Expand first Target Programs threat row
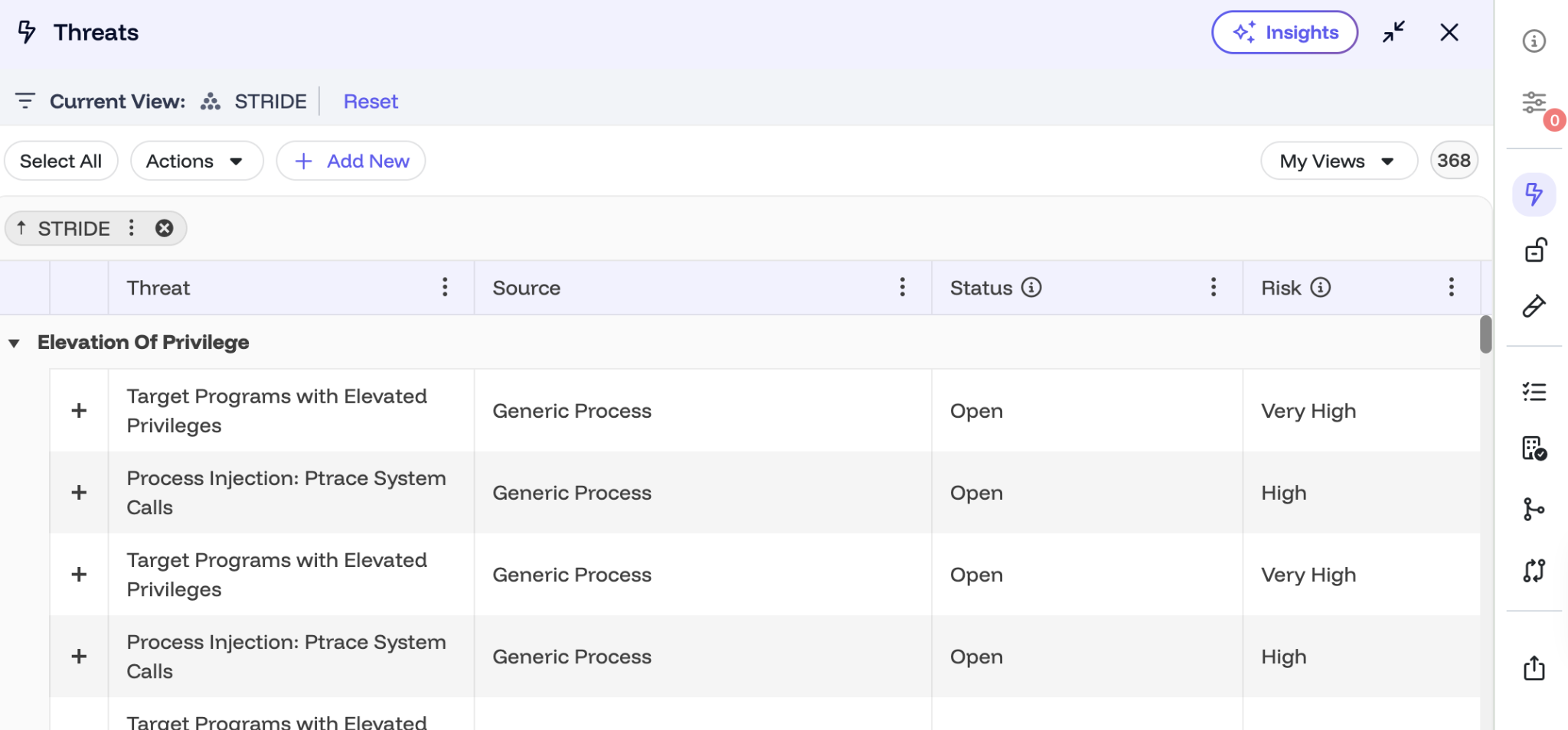The width and height of the screenshot is (1568, 730). 79,411
